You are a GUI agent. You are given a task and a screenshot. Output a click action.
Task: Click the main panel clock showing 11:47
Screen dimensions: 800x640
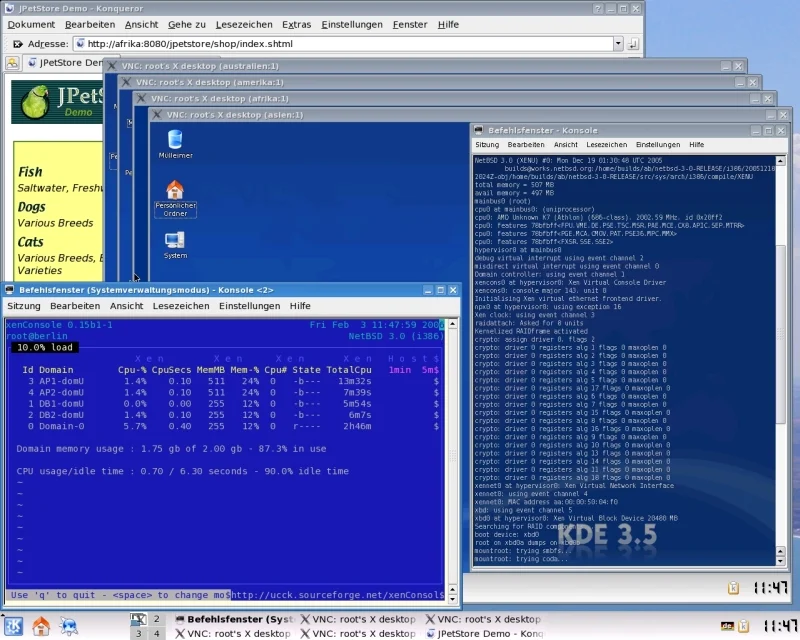[780, 626]
